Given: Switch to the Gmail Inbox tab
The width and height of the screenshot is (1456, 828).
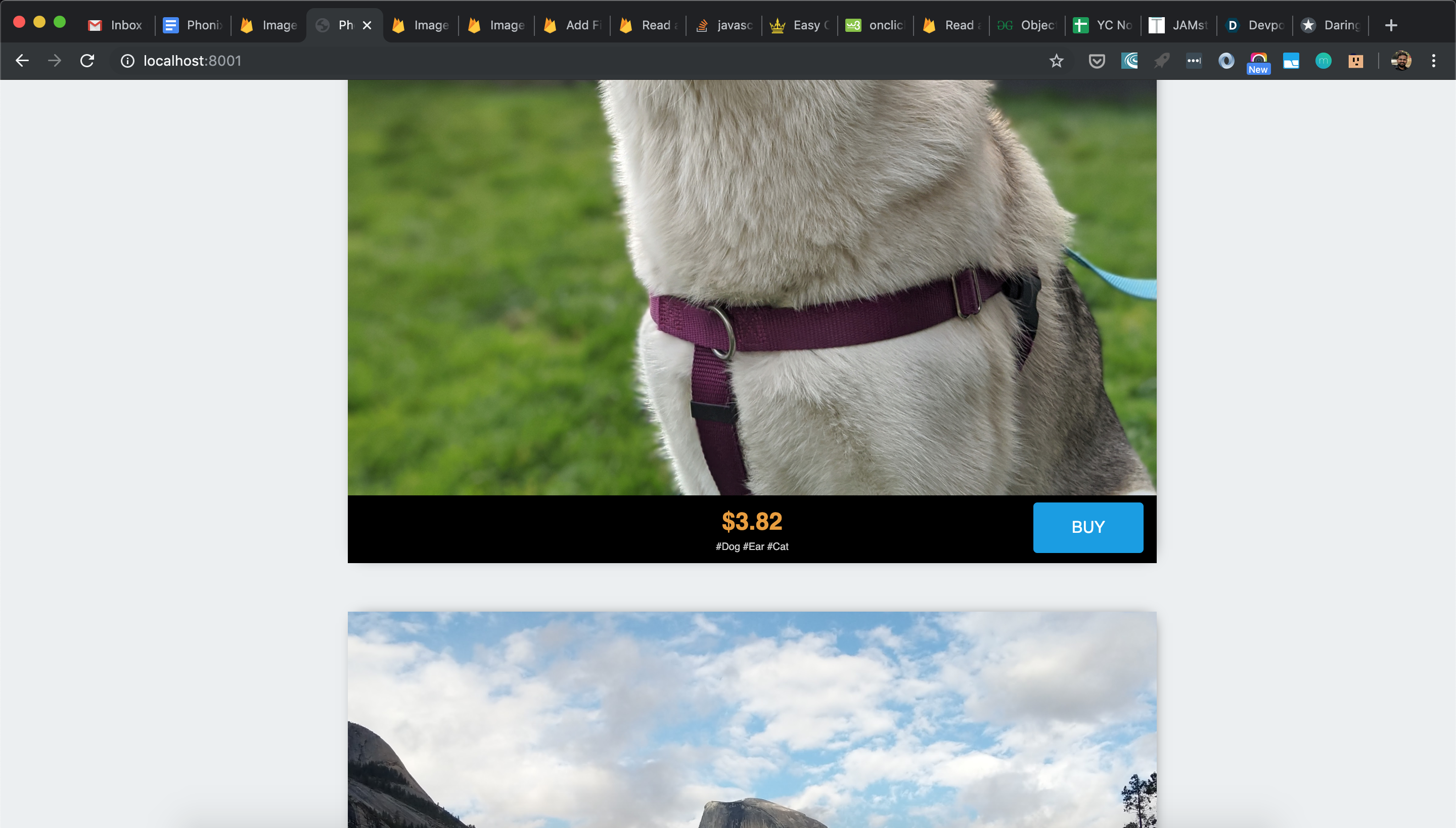Looking at the screenshot, I should click(x=116, y=25).
